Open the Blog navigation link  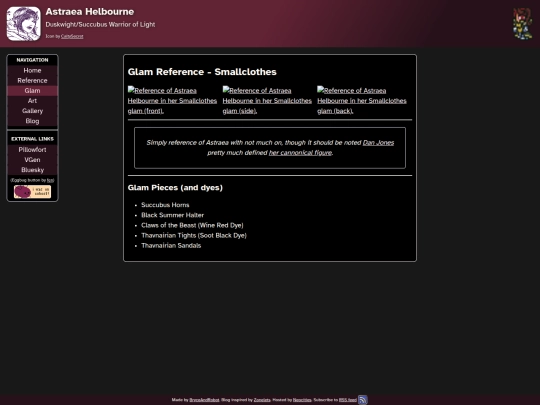[32, 121]
